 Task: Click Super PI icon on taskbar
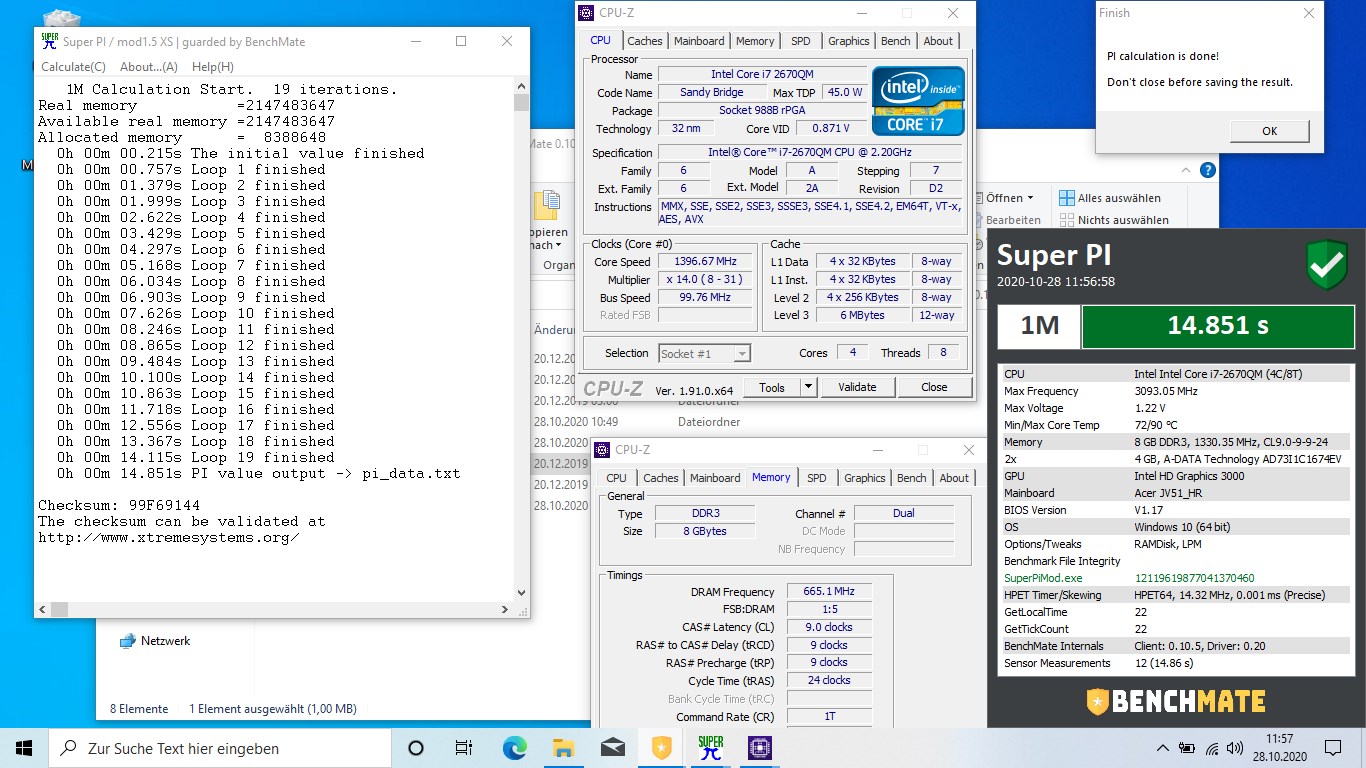(x=711, y=747)
